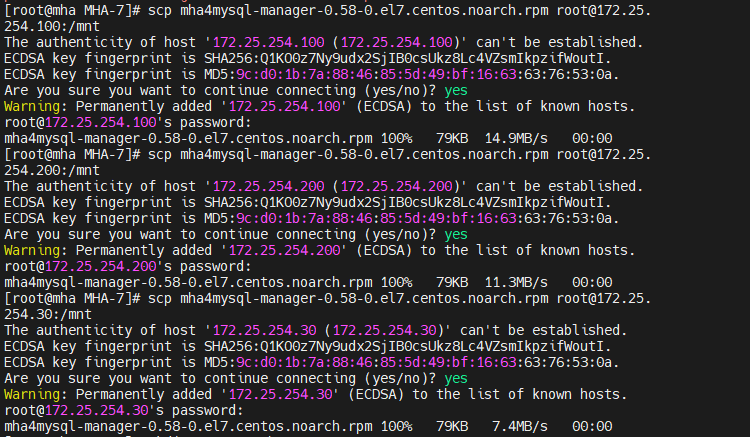Viewport: 750px width, 437px height.
Task: Click rpm filename on the 7.4MB/s progress line
Action: pyautogui.click(x=188, y=426)
